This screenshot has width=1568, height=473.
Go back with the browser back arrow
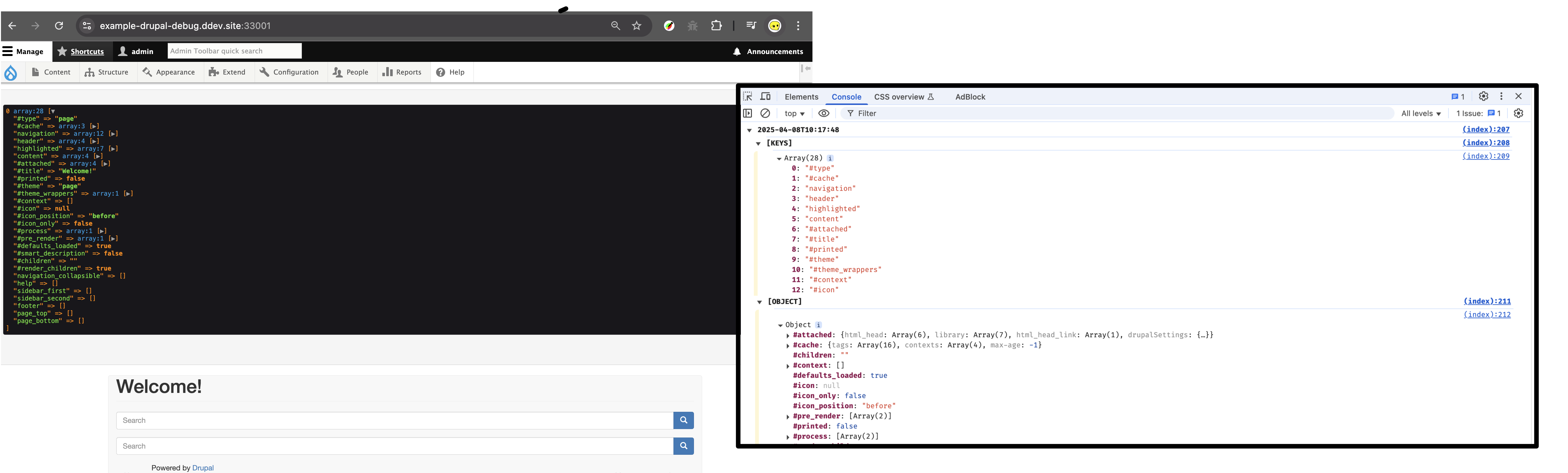click(x=12, y=26)
